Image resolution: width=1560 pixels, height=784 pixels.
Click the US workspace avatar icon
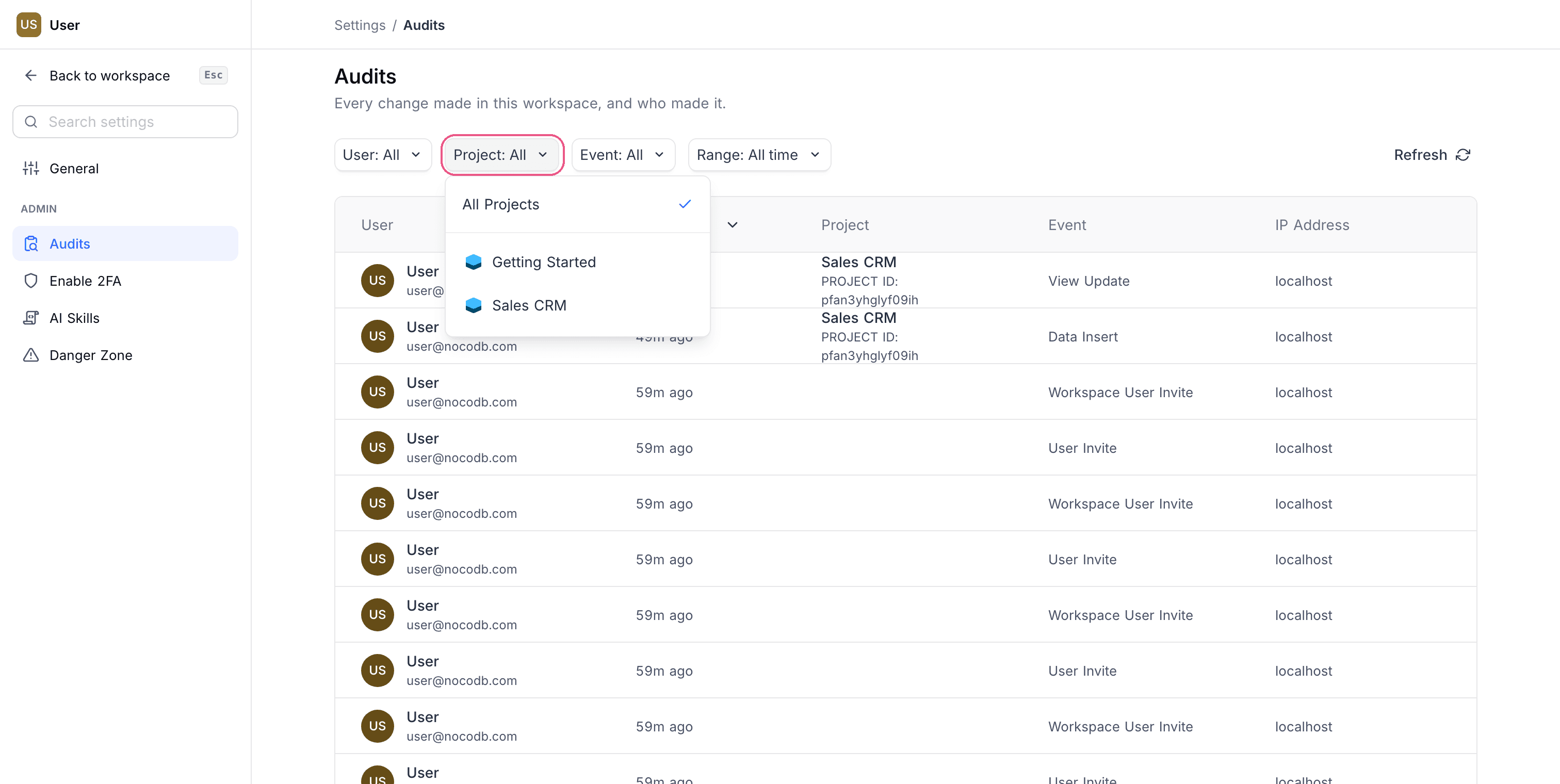pyautogui.click(x=28, y=25)
